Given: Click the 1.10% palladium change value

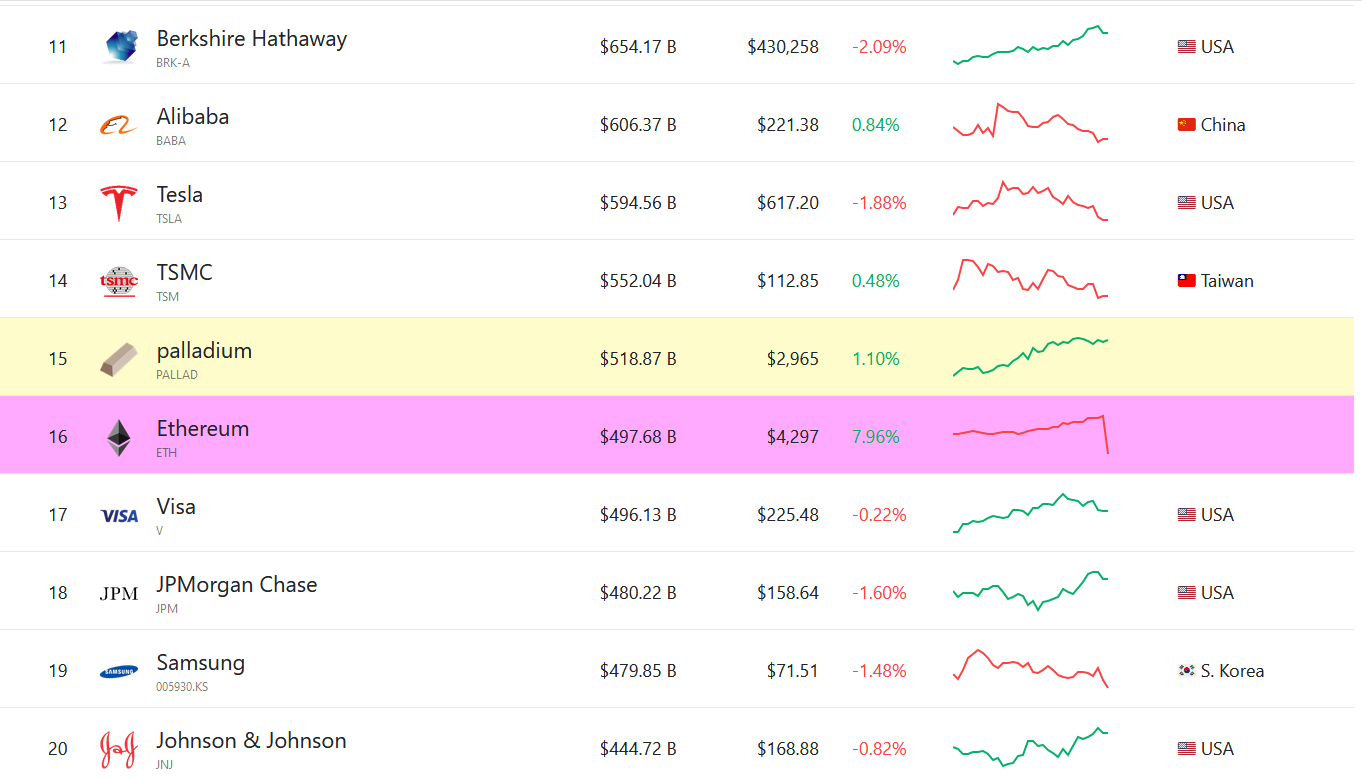Looking at the screenshot, I should click(876, 359).
